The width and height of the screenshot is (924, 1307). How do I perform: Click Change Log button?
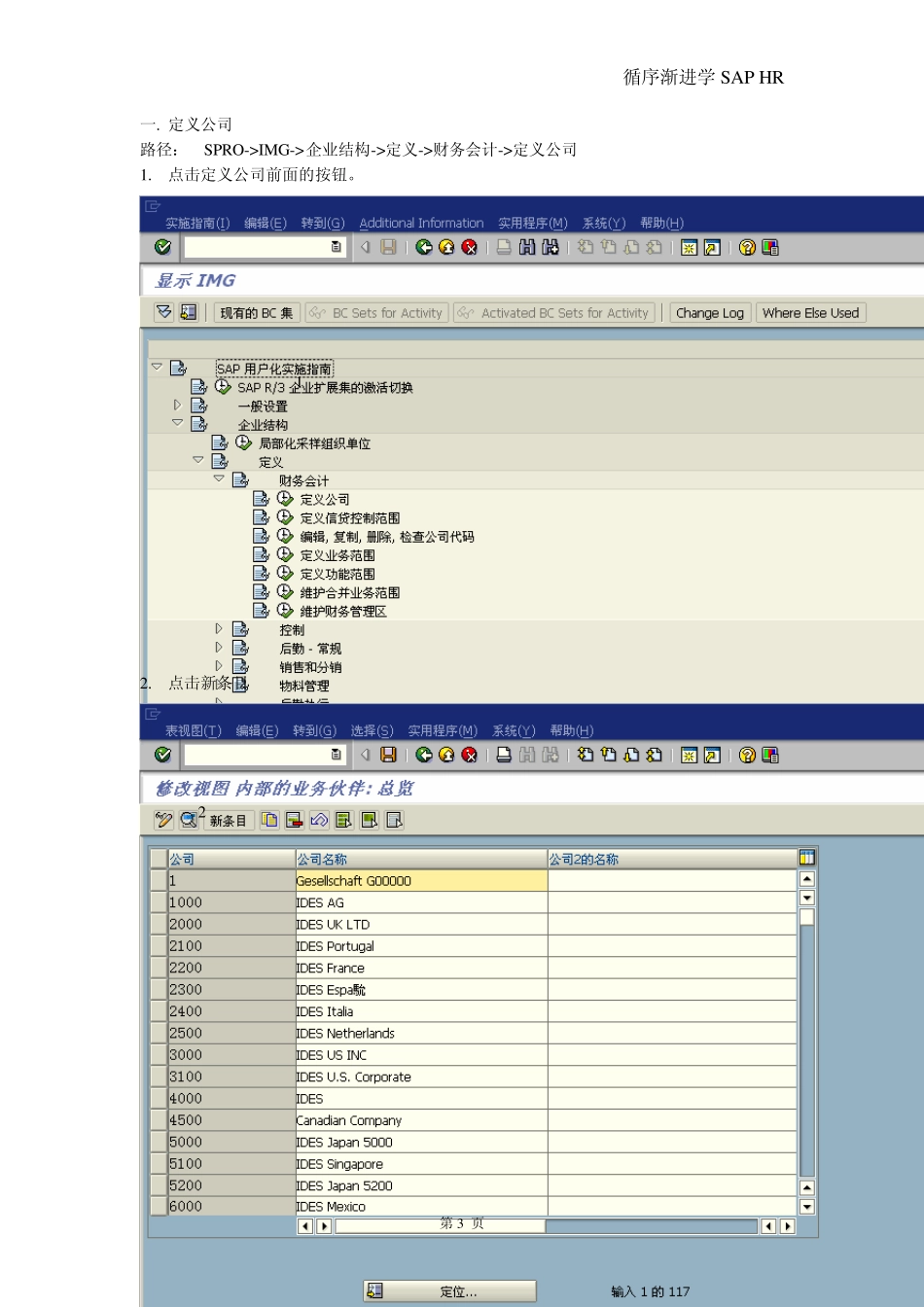(x=710, y=312)
